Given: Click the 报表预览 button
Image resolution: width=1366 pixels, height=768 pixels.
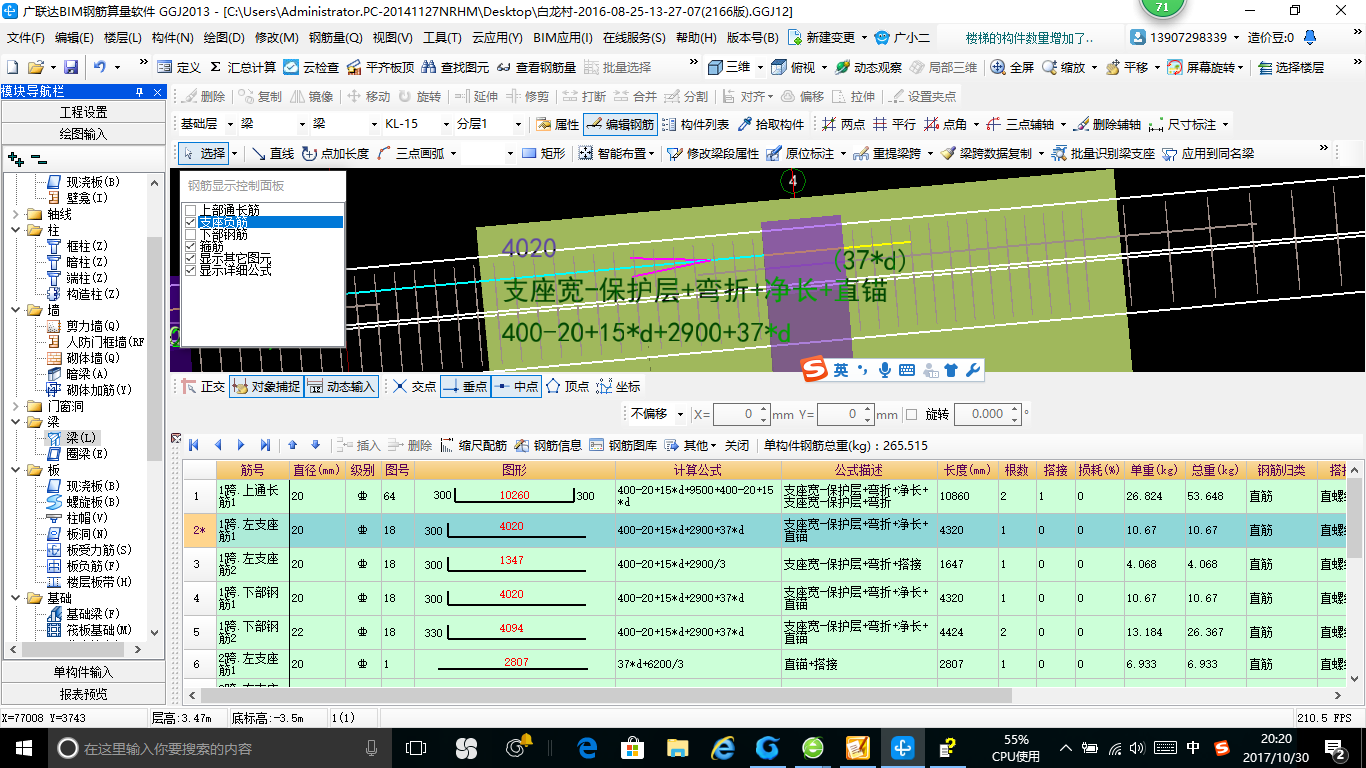Looking at the screenshot, I should pyautogui.click(x=83, y=694).
